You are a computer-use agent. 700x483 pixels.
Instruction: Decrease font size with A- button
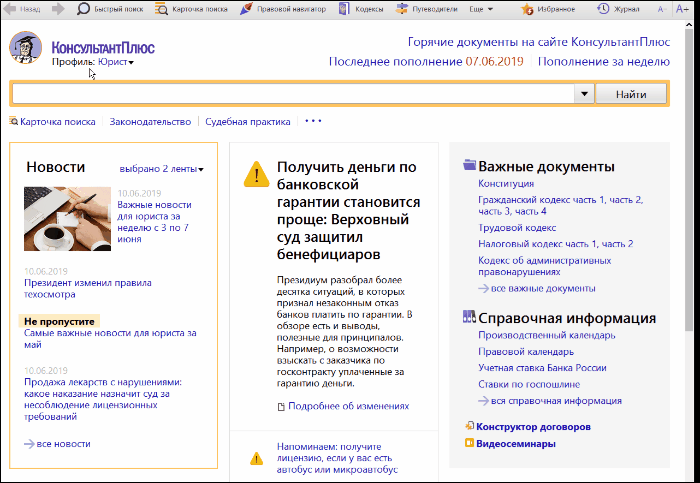[662, 9]
